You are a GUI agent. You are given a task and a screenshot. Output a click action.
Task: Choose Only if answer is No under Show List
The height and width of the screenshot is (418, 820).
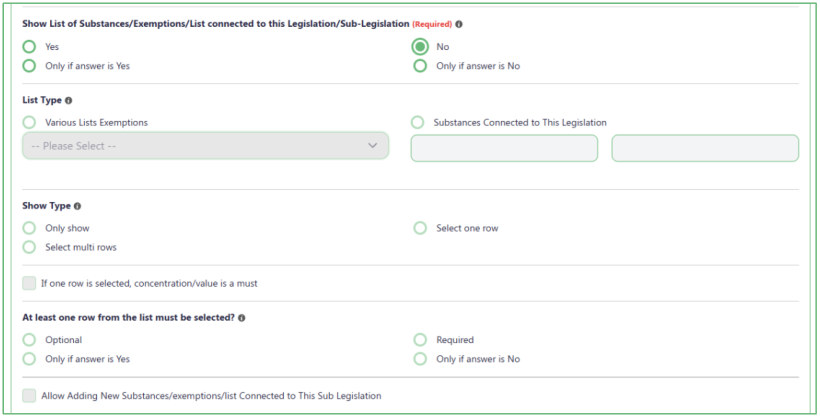point(420,66)
